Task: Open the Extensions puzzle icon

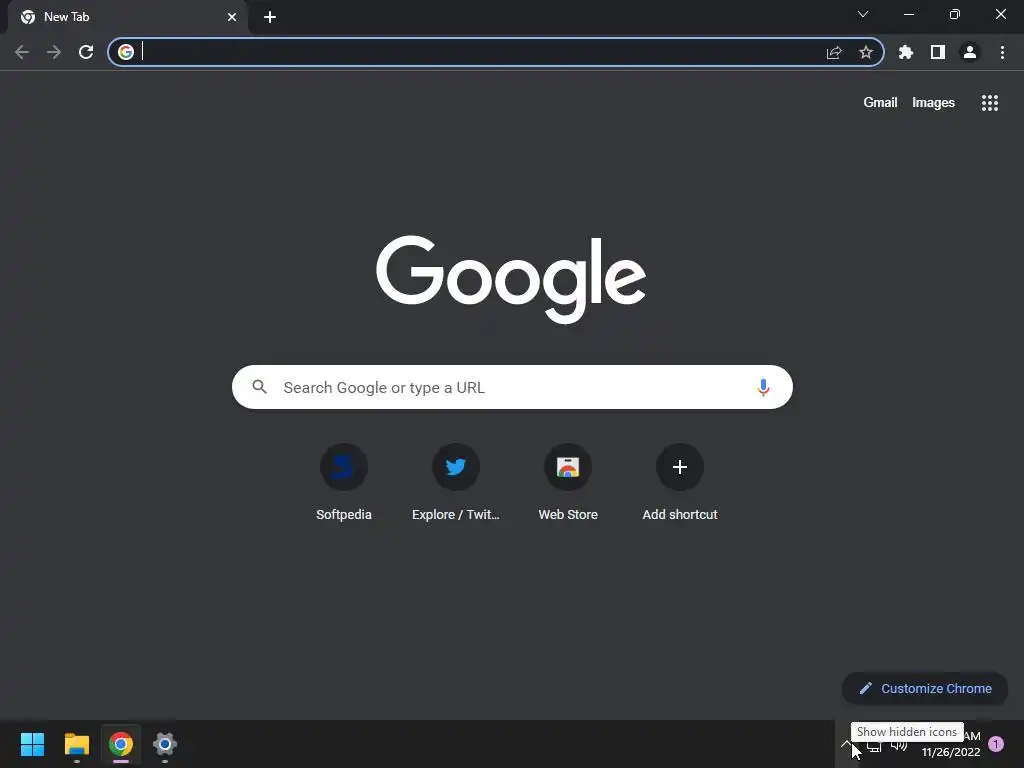Action: point(906,52)
